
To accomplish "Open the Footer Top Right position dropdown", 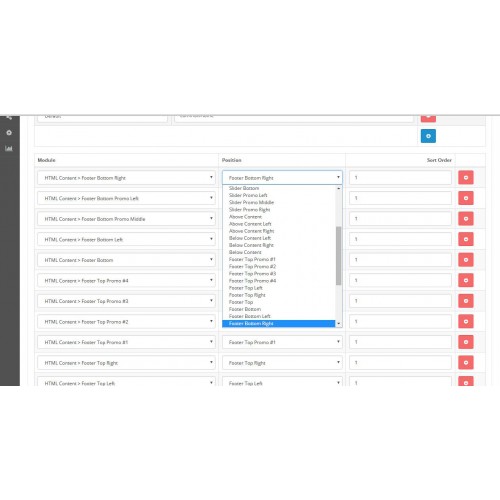I will (x=282, y=363).
